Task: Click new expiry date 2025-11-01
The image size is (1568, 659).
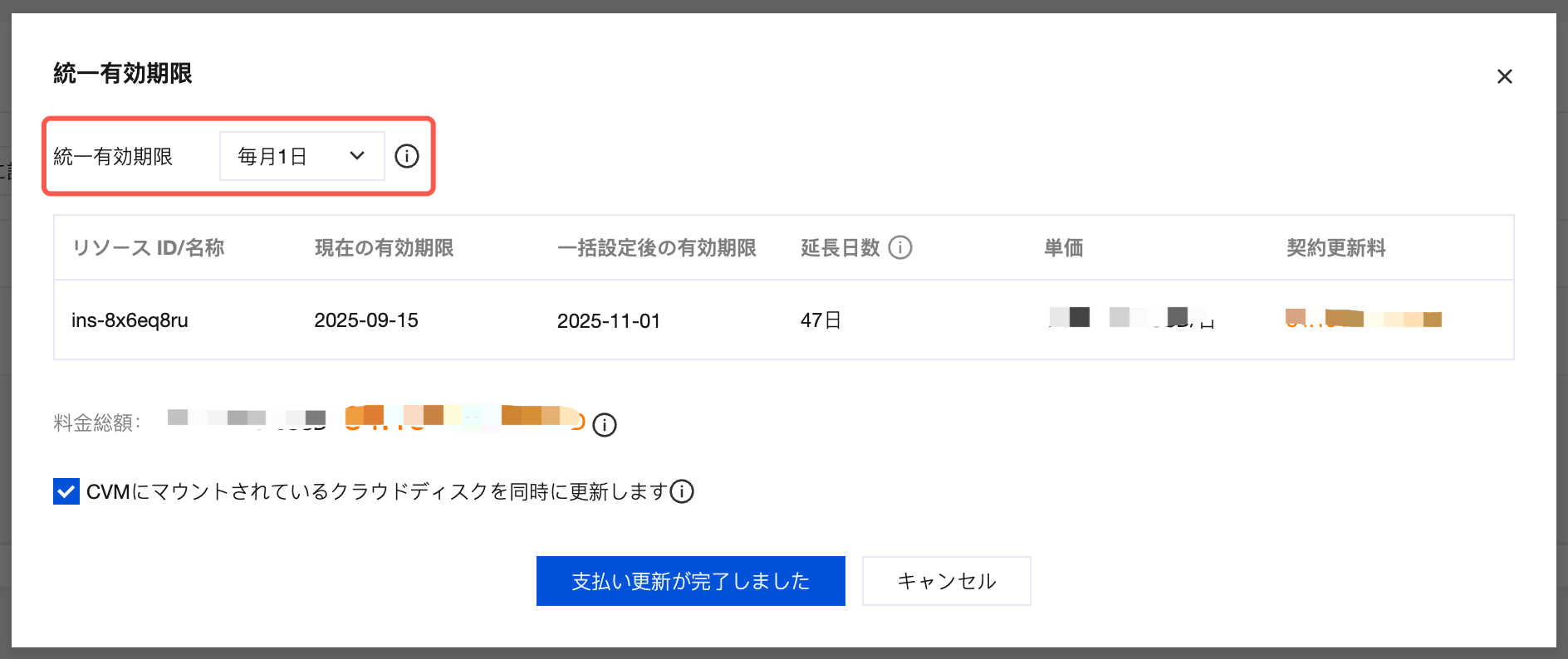Action: (x=609, y=321)
